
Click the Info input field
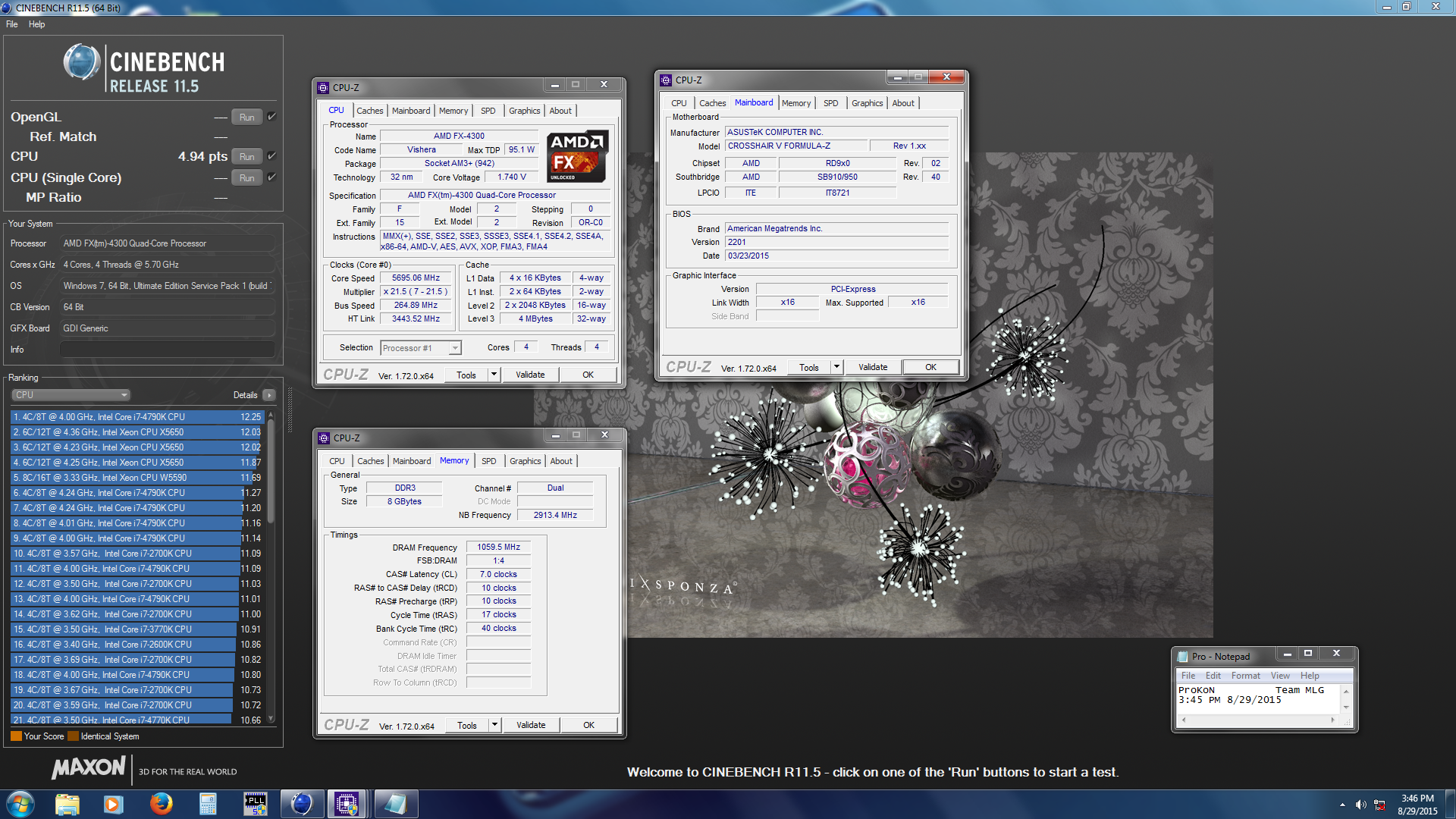pyautogui.click(x=167, y=349)
